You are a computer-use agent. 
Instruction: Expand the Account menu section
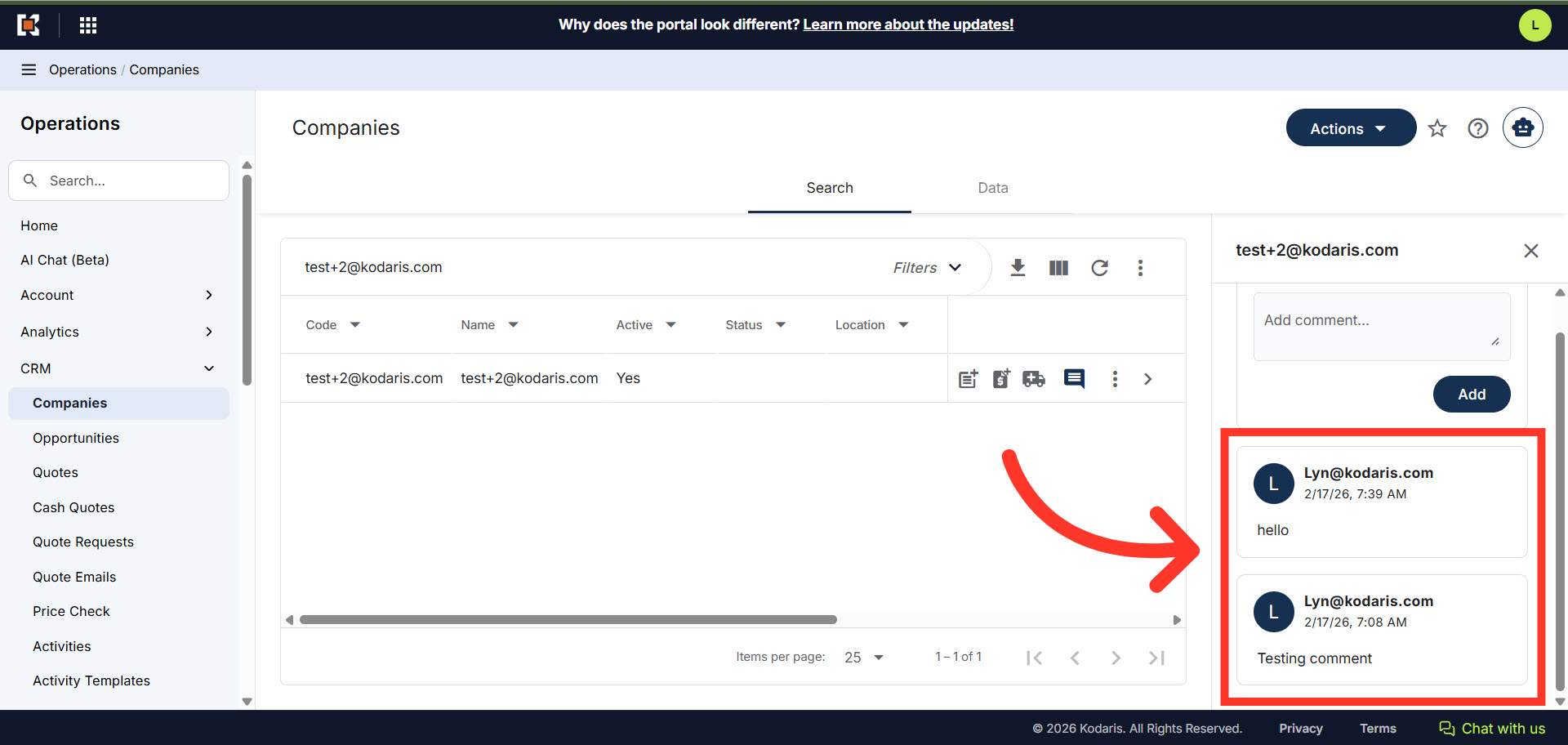click(x=118, y=295)
